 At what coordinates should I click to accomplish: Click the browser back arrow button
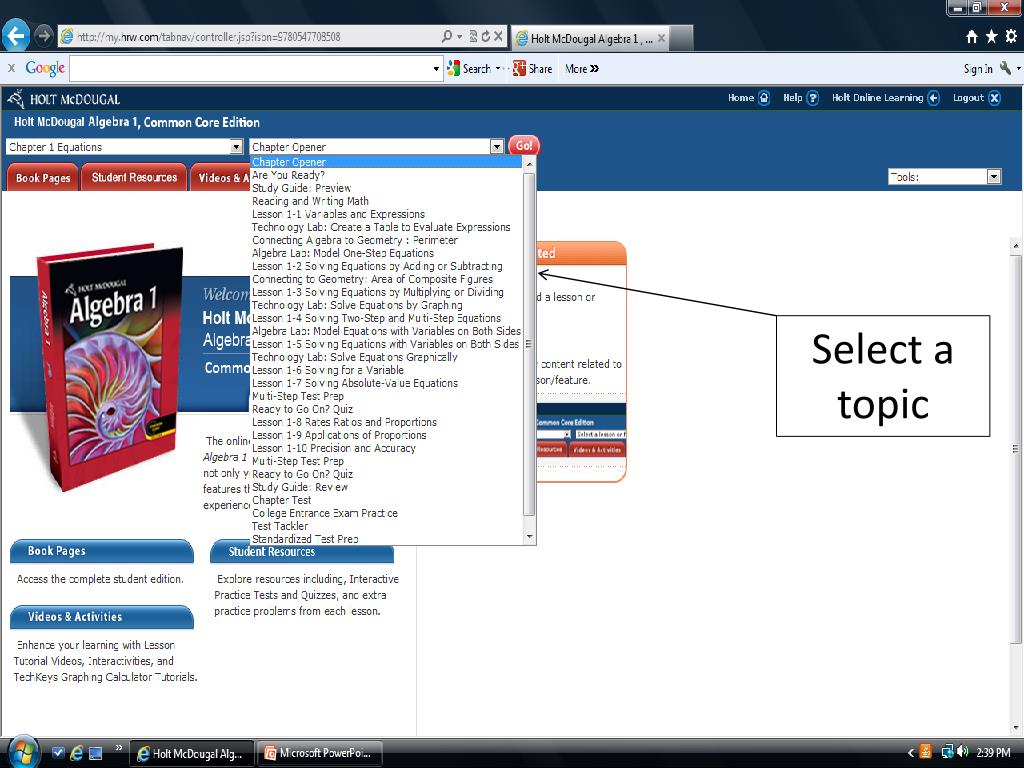click(x=16, y=35)
